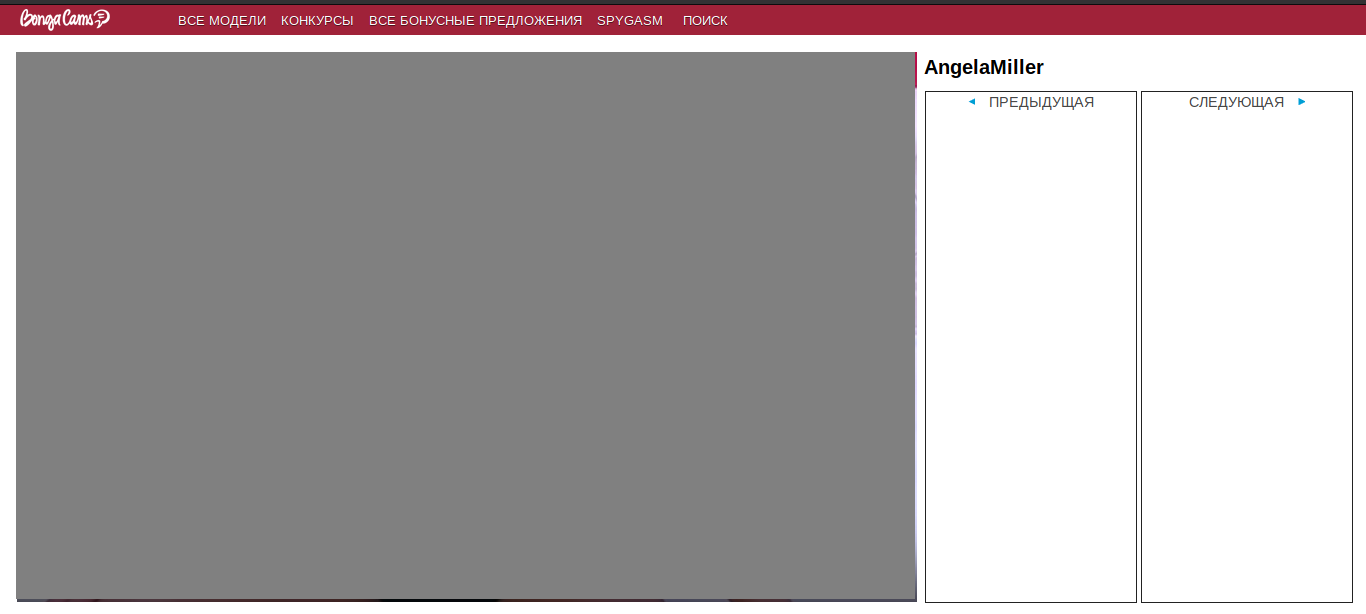
Task: Open ВСЕ БОНУСНЫЕ ПРЕДЛОЖЕНИЯ
Action: 475,21
